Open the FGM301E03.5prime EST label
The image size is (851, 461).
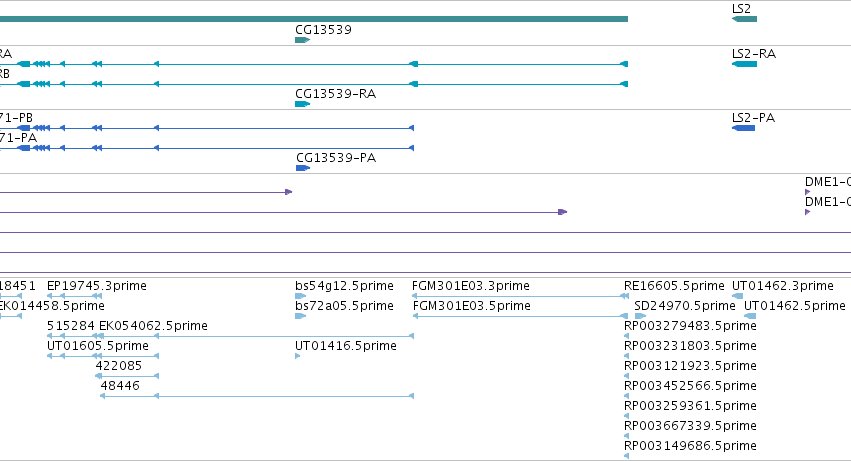click(471, 306)
